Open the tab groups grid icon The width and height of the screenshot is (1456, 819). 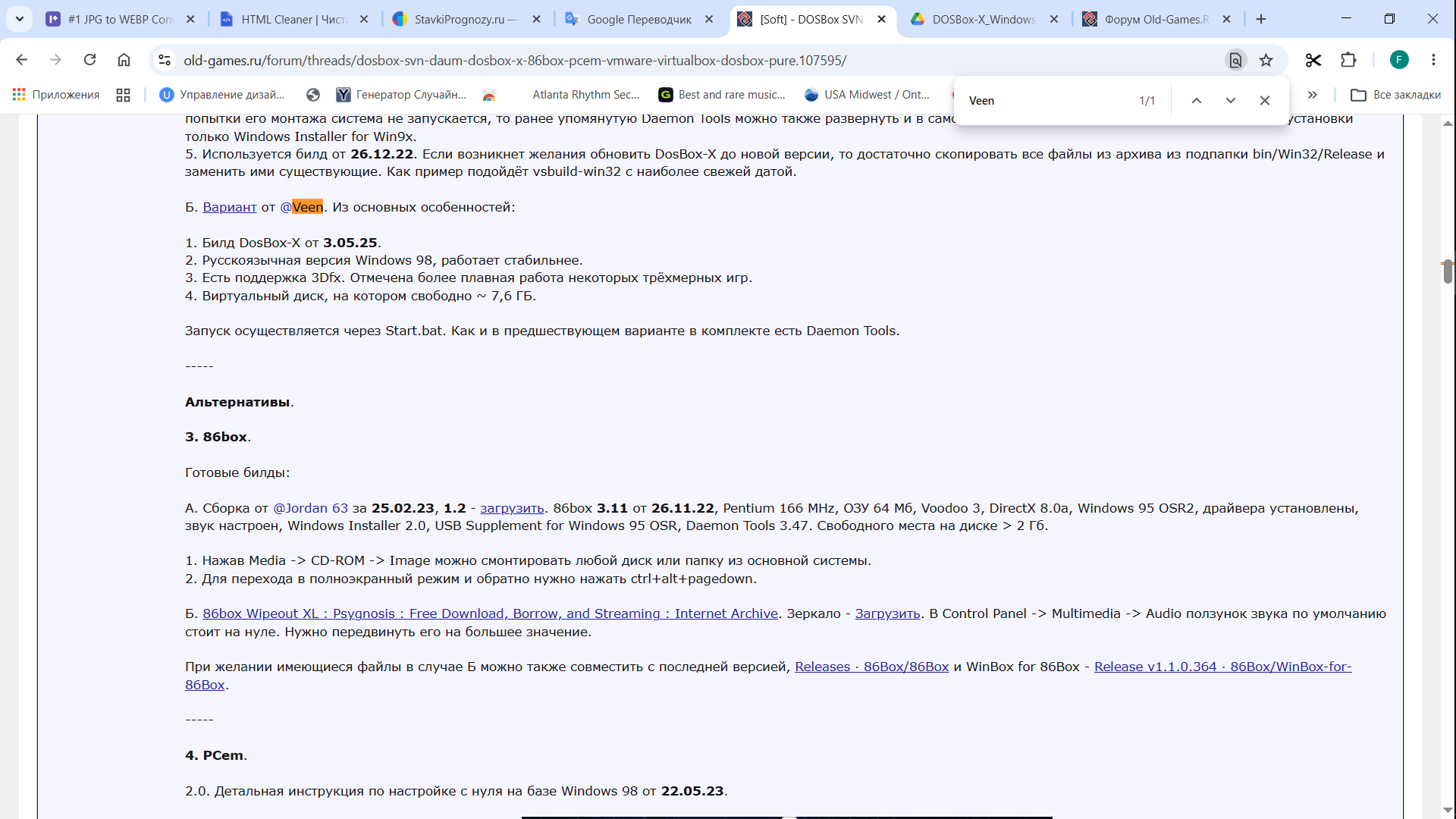(123, 95)
